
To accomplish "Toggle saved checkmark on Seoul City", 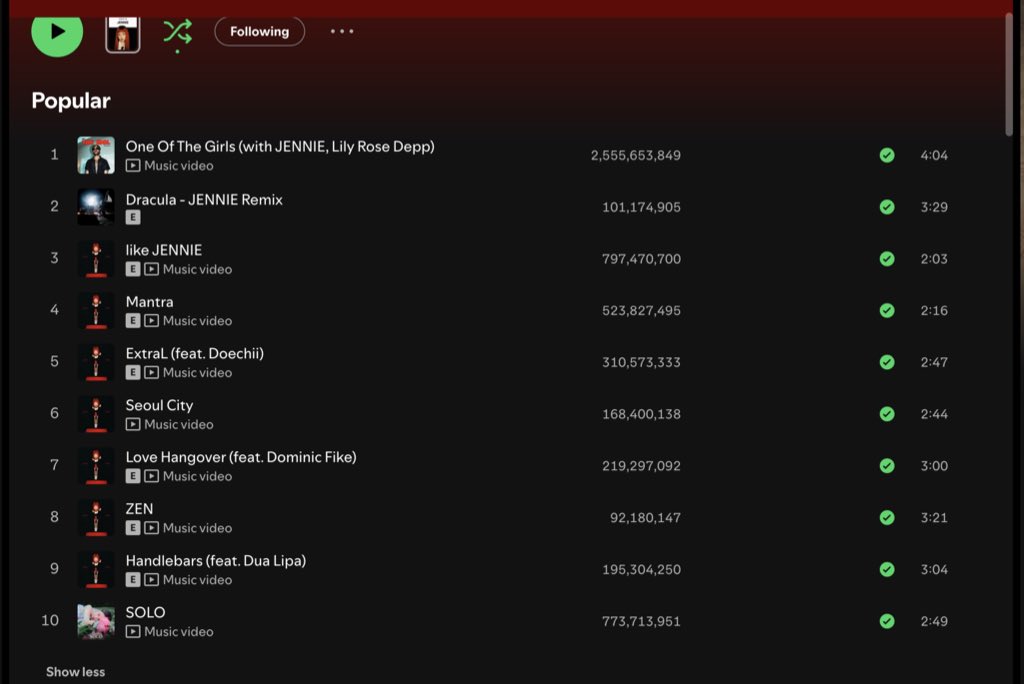I will (887, 414).
